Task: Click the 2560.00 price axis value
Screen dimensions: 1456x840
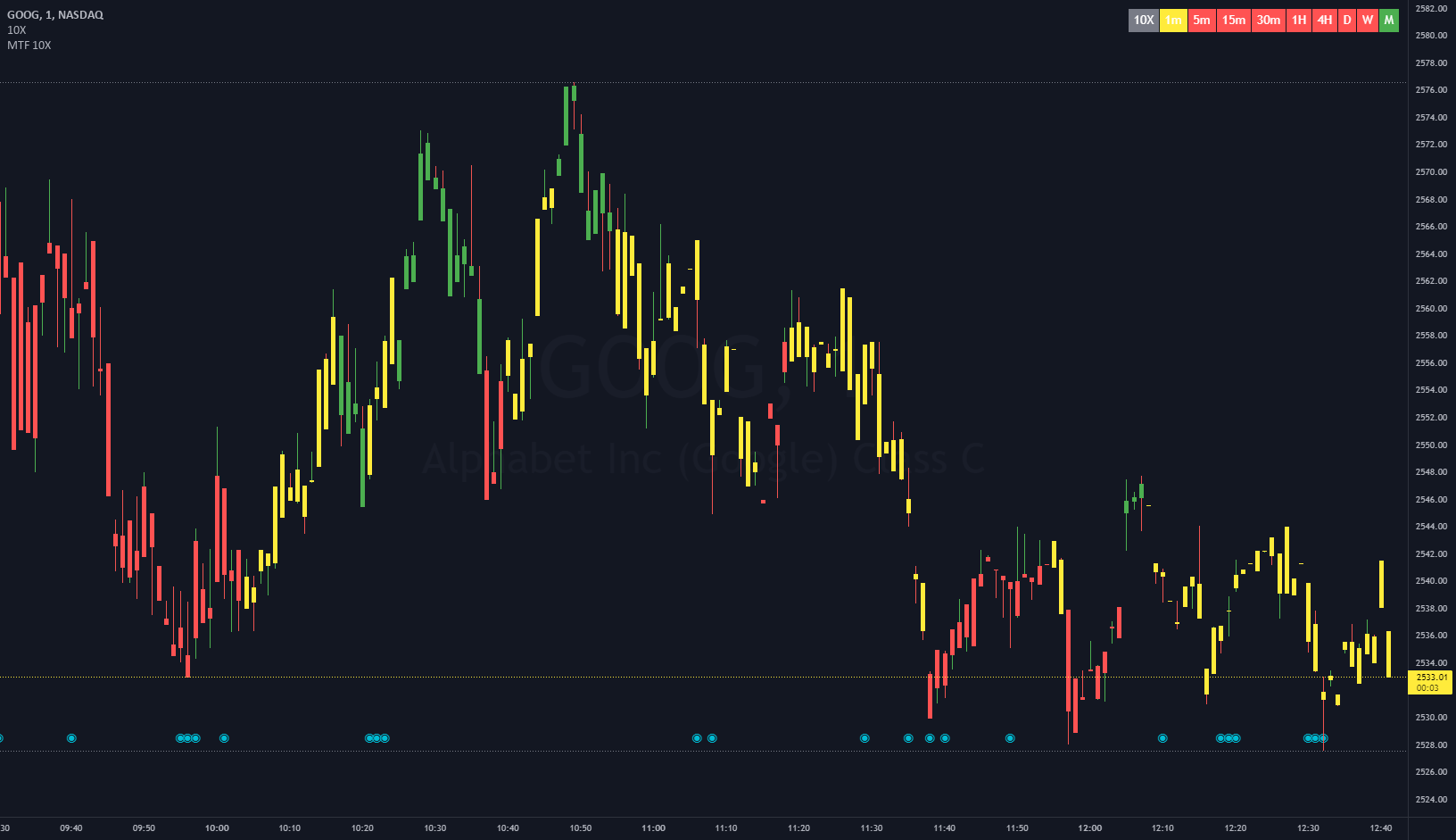Action: 1432,308
